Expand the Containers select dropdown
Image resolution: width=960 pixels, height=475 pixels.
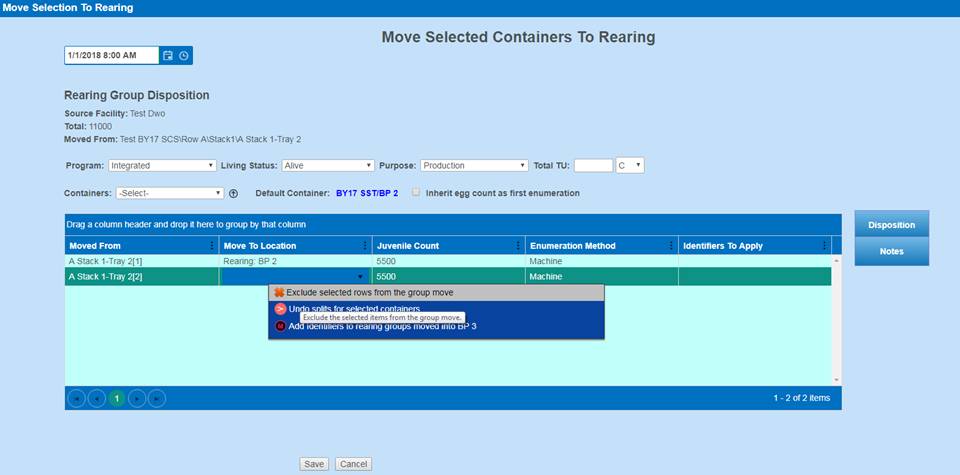(169, 194)
